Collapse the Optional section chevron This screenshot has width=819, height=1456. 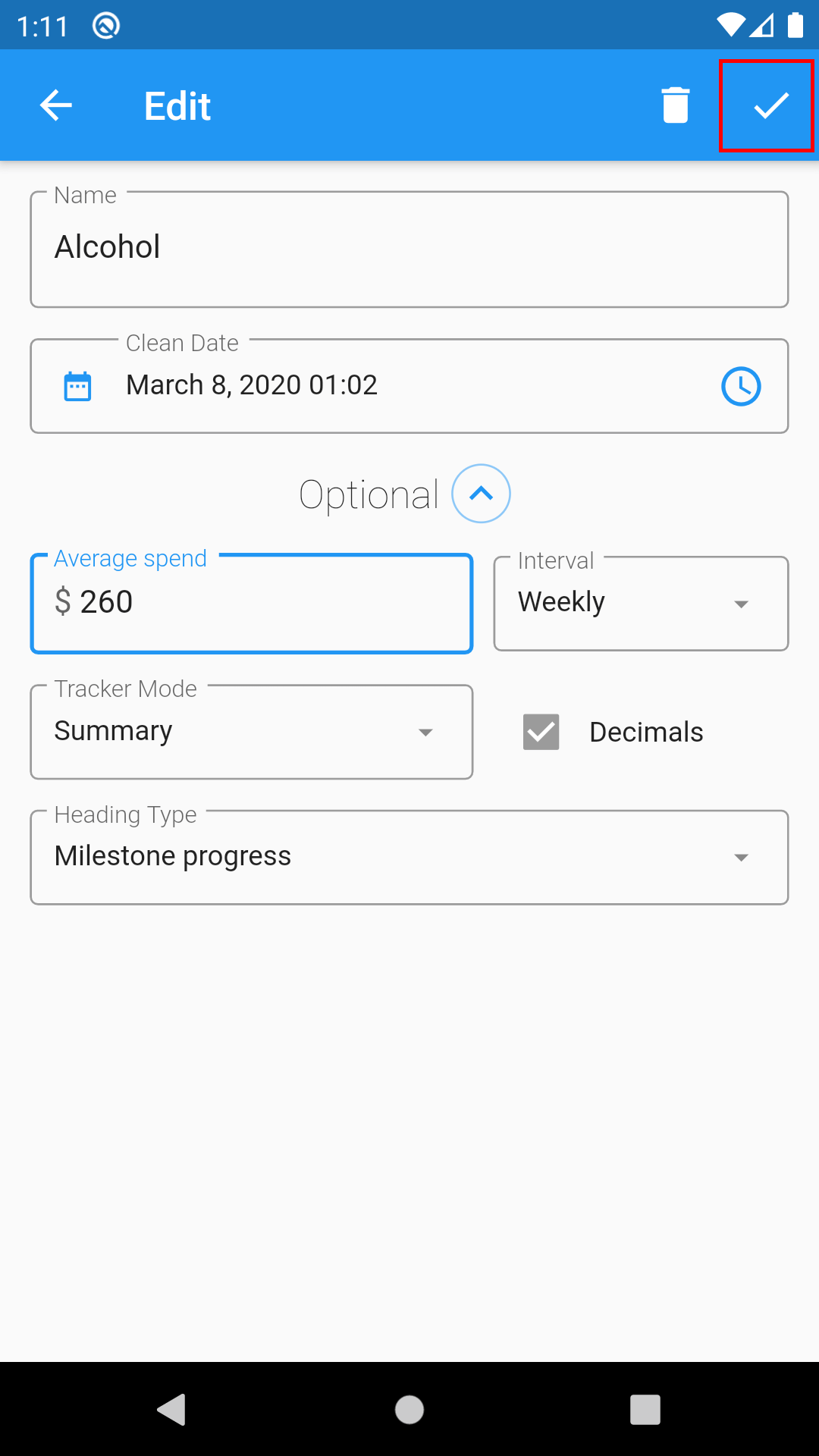(481, 494)
